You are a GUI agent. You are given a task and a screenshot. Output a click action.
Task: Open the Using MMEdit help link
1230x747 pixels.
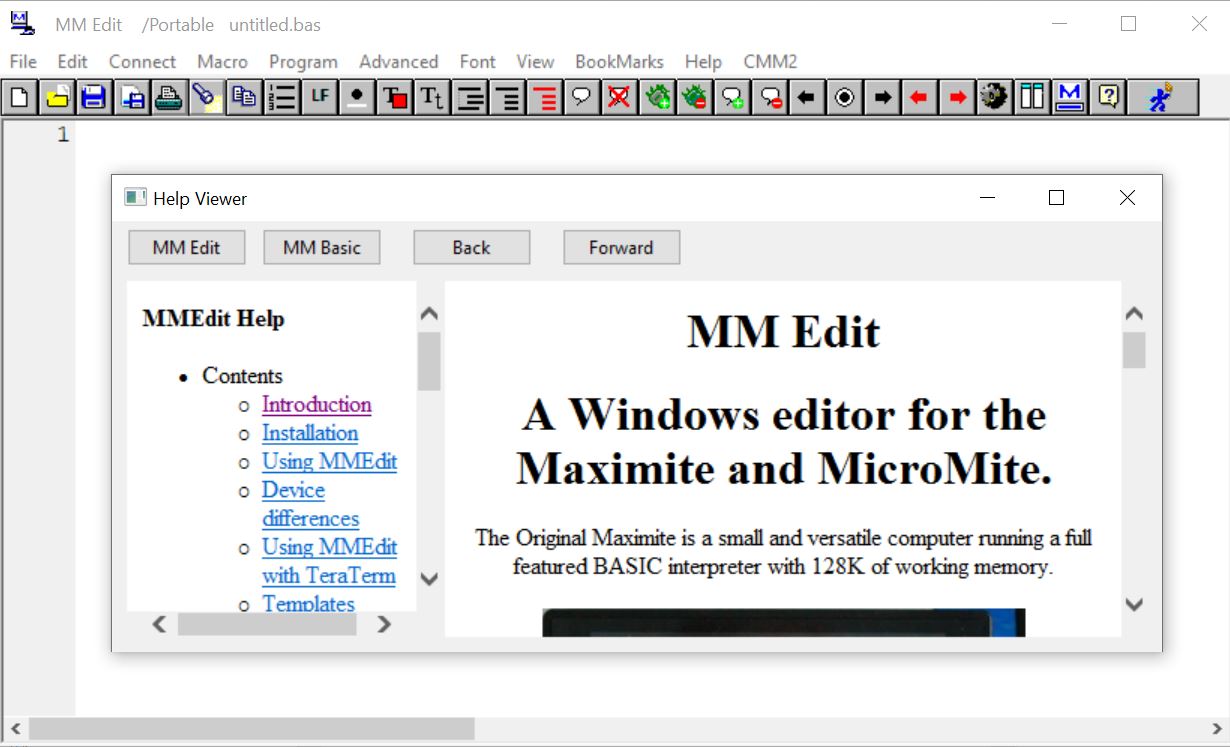click(x=329, y=462)
